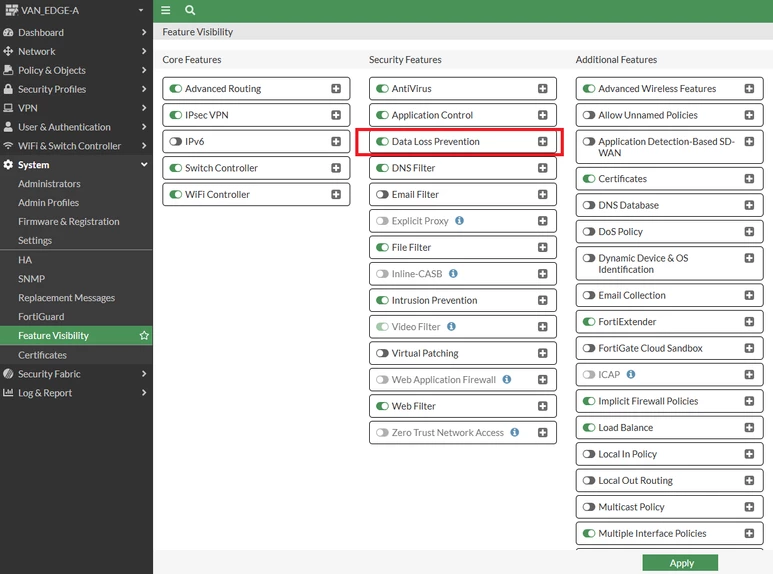Click the Dashboard gauge icon
Image resolution: width=773 pixels, height=574 pixels.
tap(8, 33)
